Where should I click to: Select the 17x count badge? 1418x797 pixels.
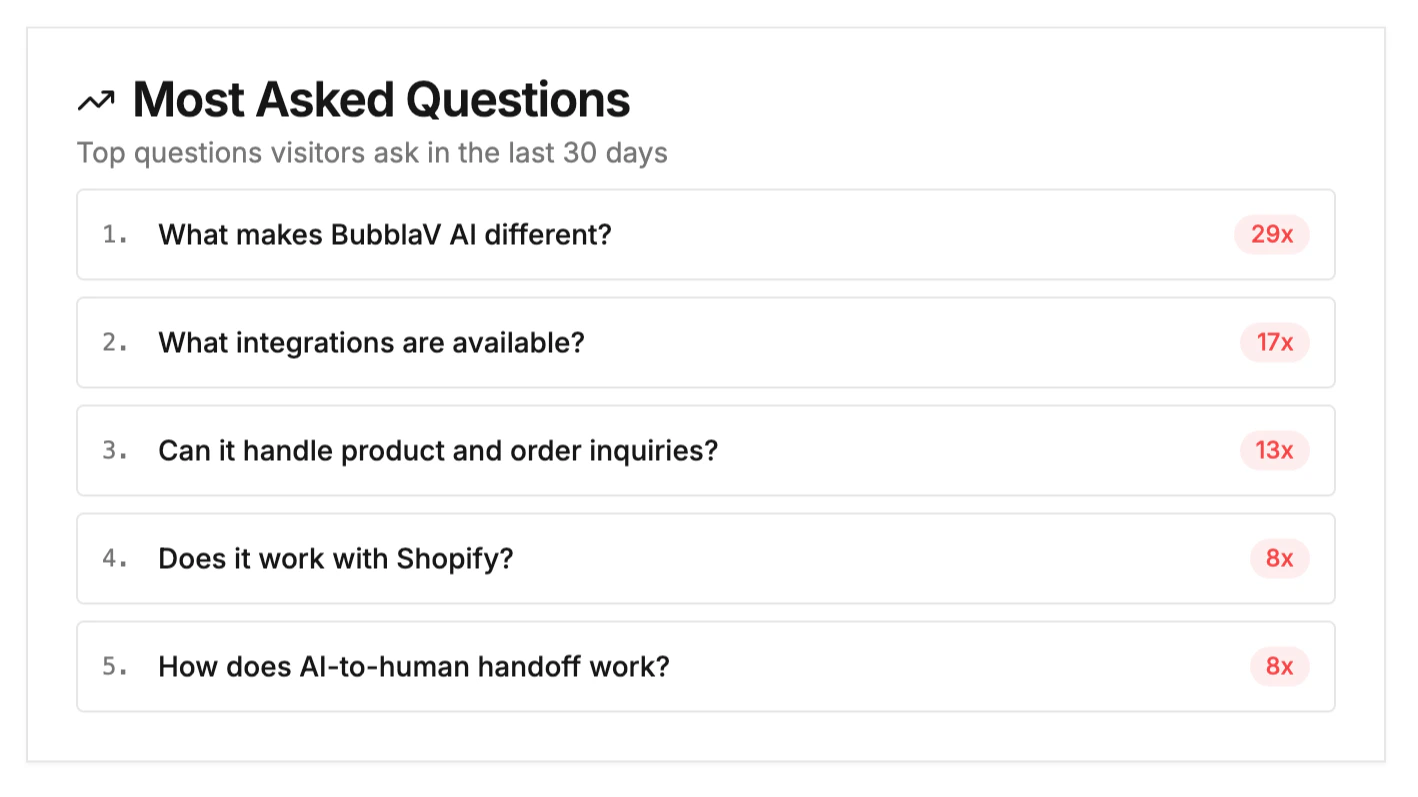1274,342
